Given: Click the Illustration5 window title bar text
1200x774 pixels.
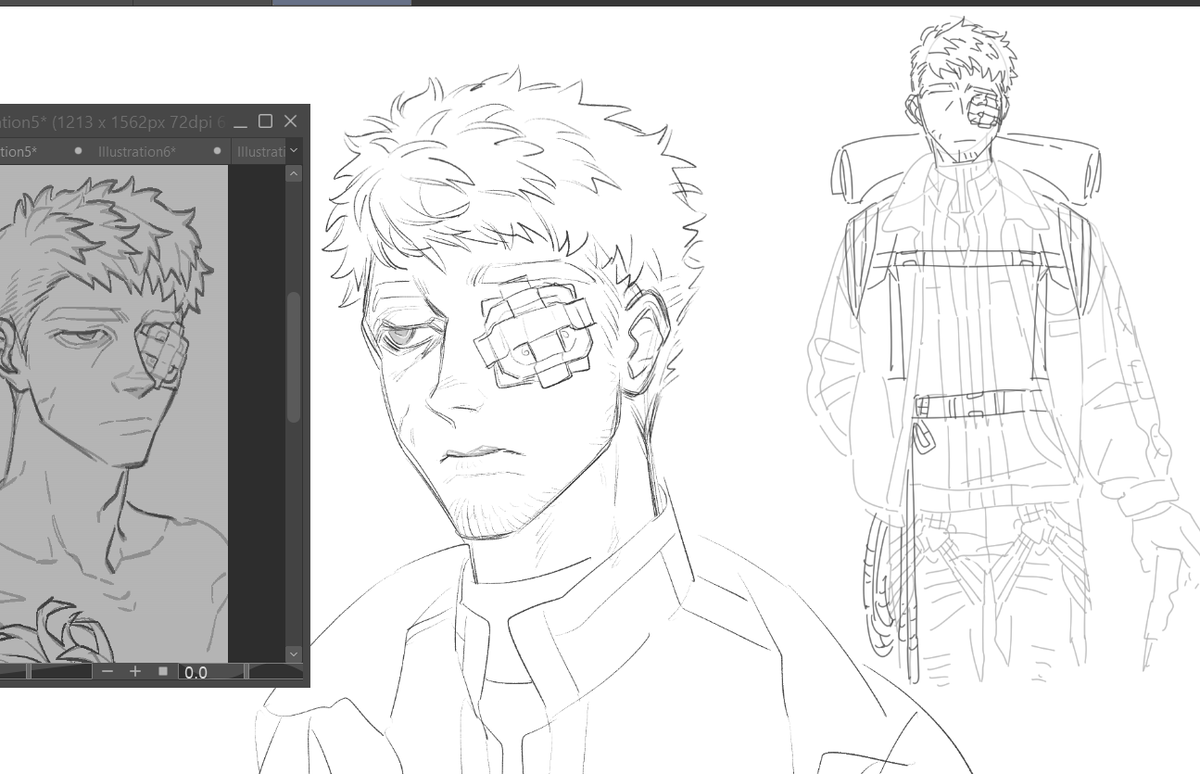Looking at the screenshot, I should (x=113, y=122).
